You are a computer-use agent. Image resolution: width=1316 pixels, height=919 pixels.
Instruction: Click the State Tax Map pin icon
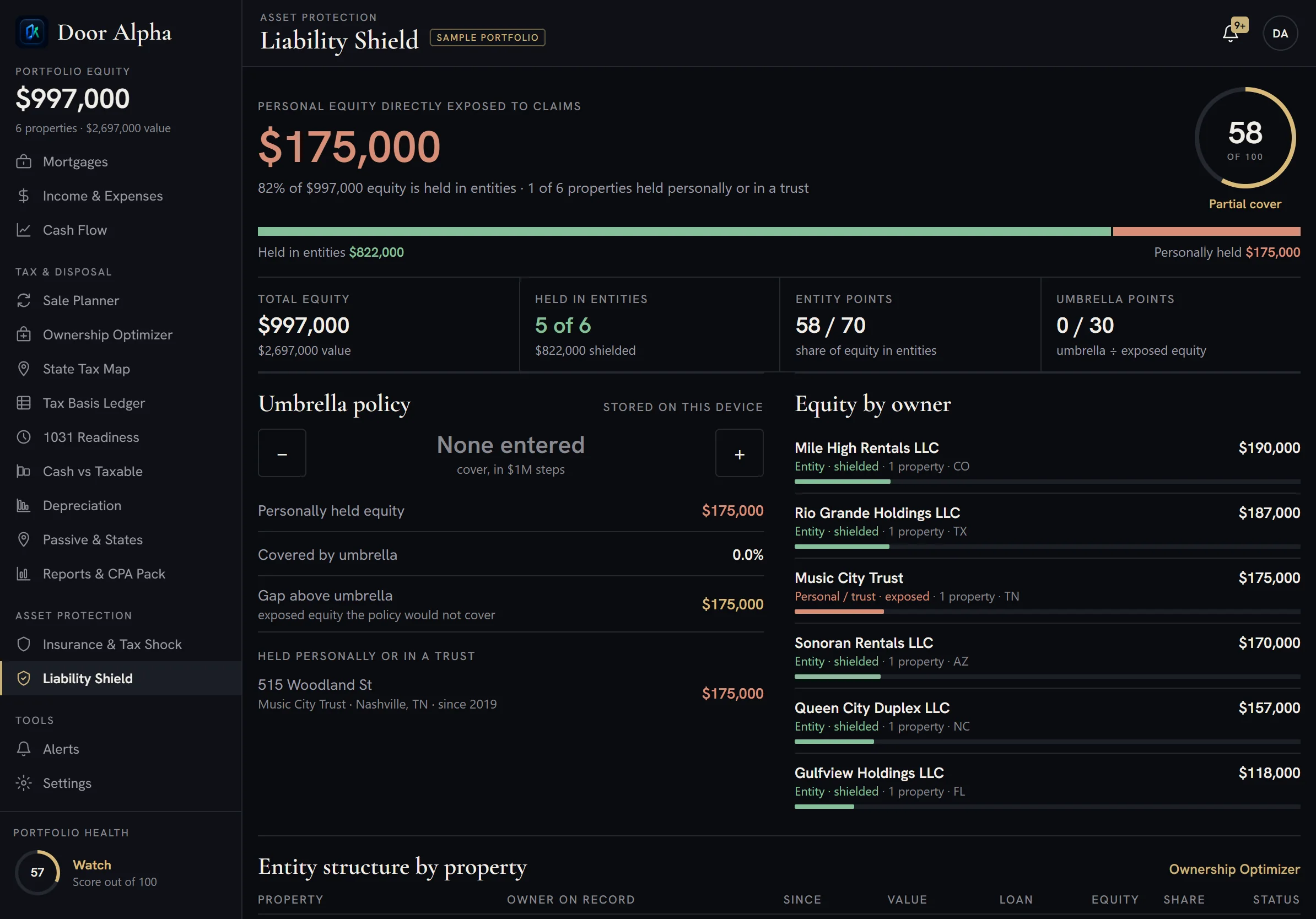coord(24,369)
